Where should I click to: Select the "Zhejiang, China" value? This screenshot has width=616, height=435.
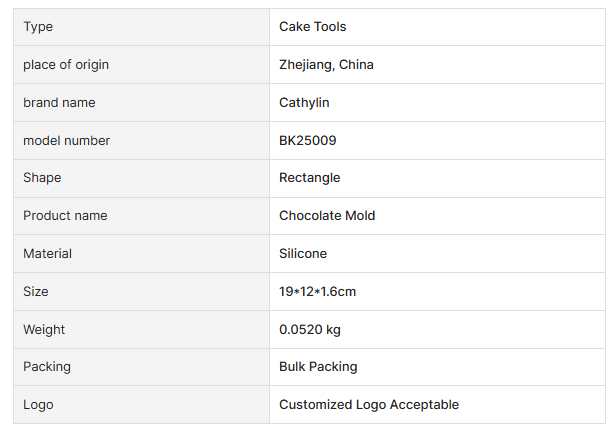tap(326, 65)
